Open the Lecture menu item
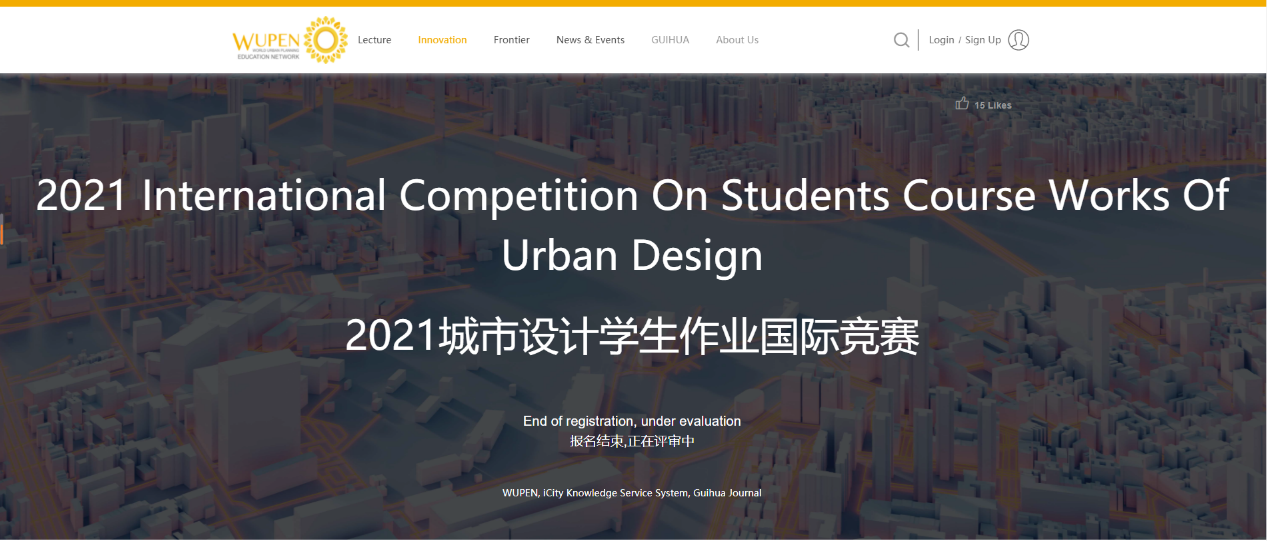This screenshot has width=1267, height=541. [374, 40]
